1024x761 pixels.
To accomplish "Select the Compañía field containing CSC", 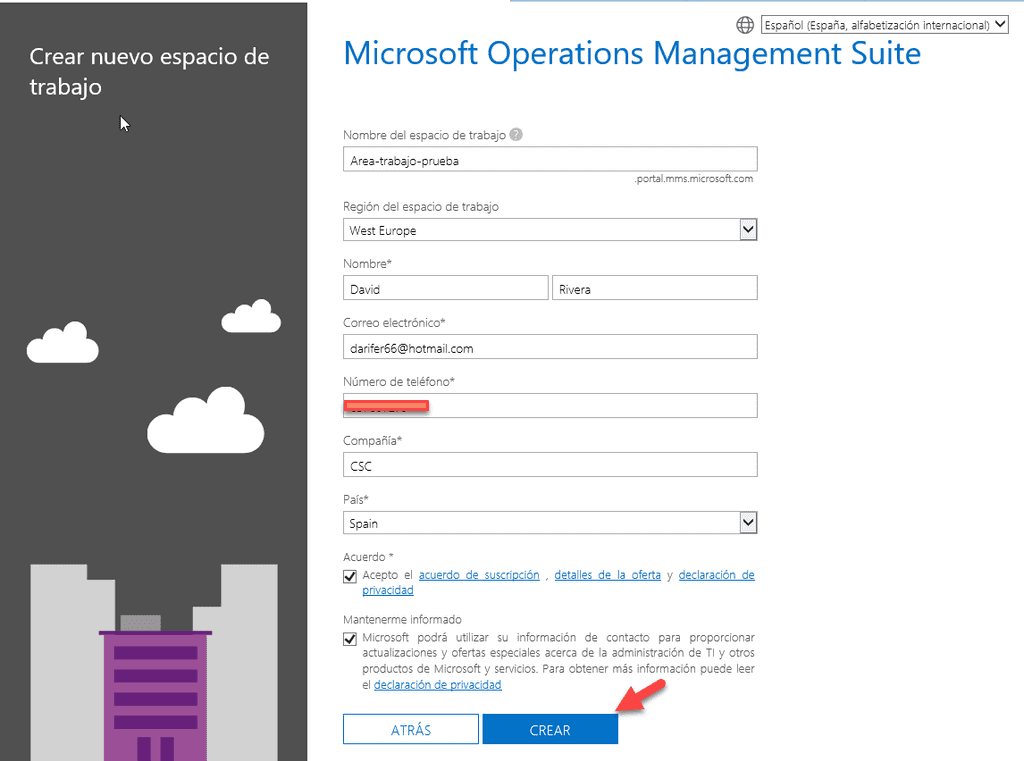I will tap(549, 465).
